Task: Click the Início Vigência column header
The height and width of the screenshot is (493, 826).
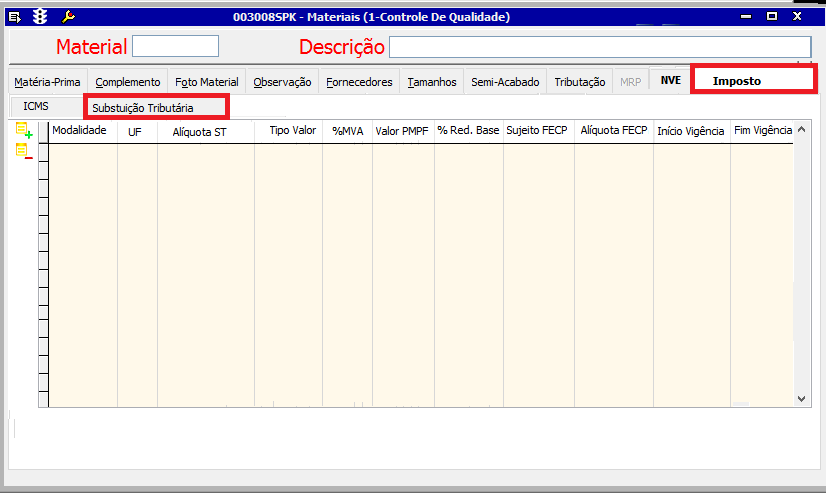Action: tap(692, 131)
